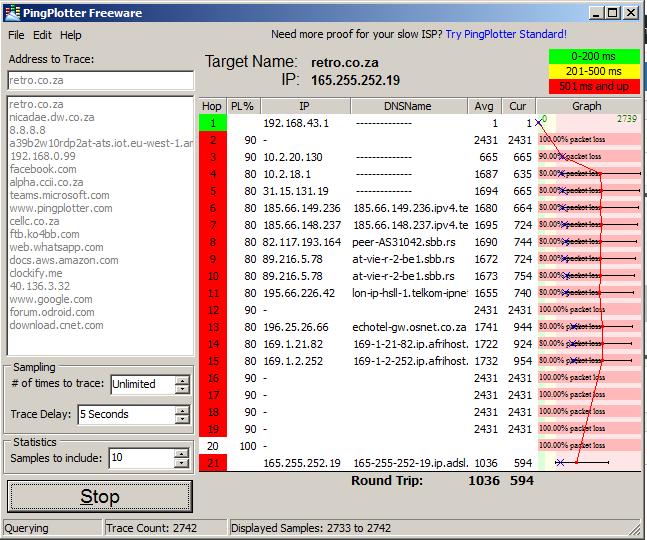Select alpha.ccii.co.za from address history
Viewport: 647px width, 540px height.
(x=46, y=182)
